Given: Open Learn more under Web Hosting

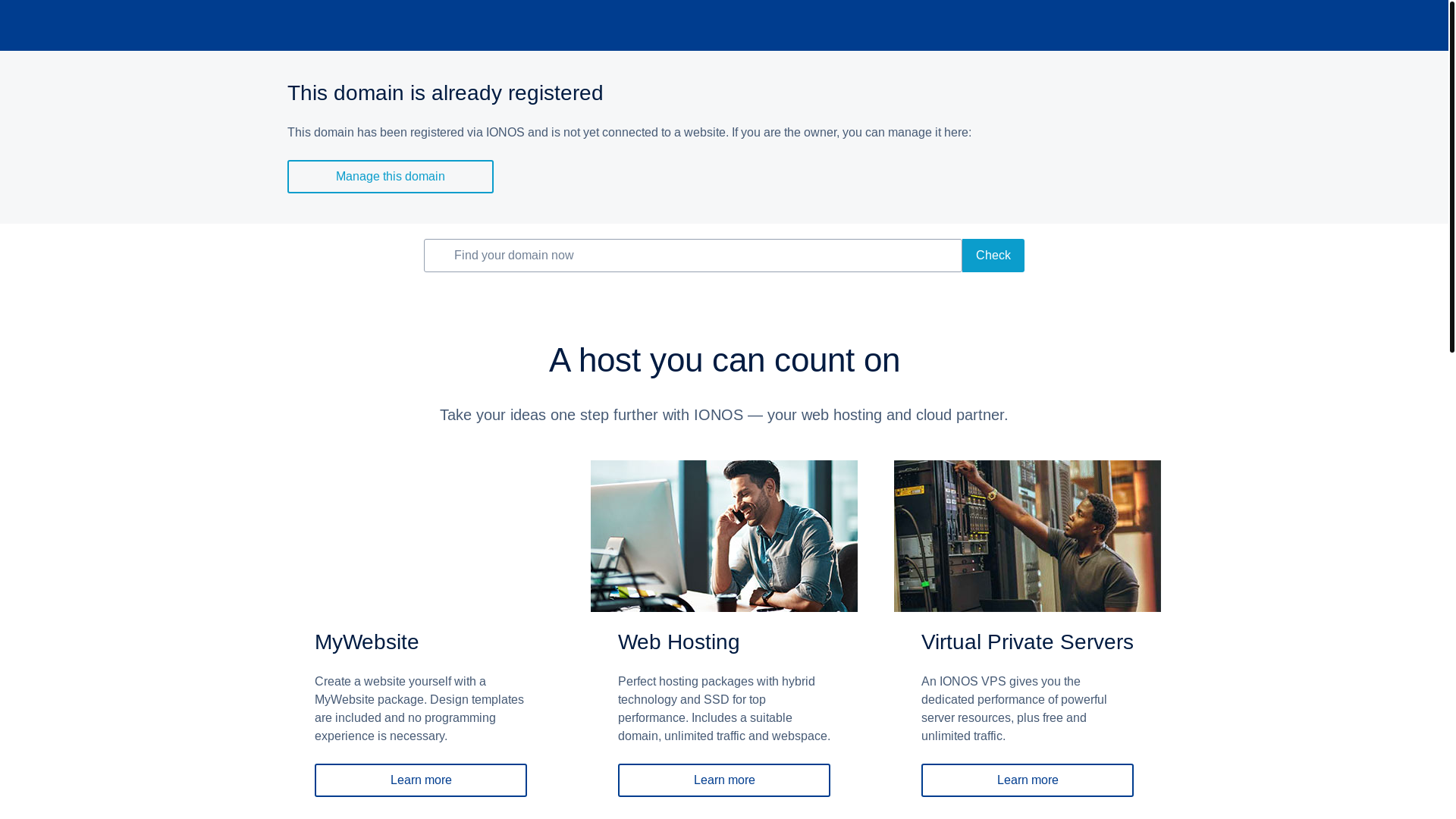Looking at the screenshot, I should (724, 780).
